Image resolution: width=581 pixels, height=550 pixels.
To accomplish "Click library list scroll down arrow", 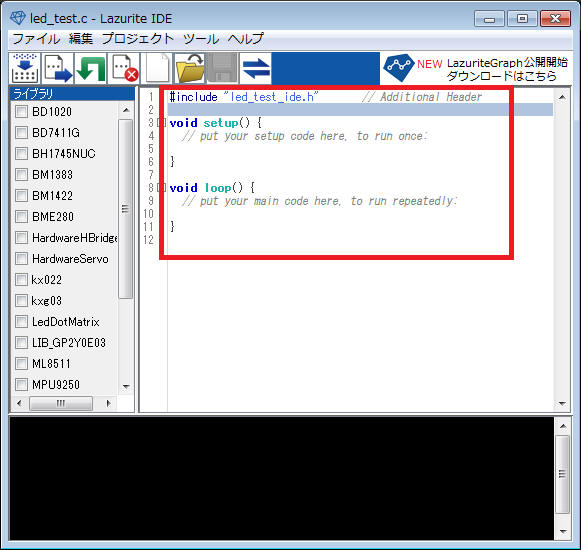I will tap(126, 387).
